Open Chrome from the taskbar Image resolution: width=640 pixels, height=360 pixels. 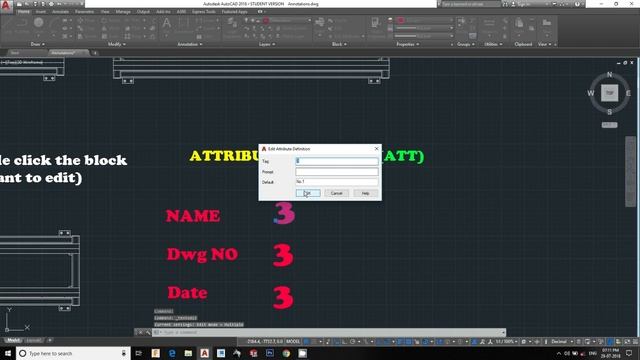coord(286,353)
